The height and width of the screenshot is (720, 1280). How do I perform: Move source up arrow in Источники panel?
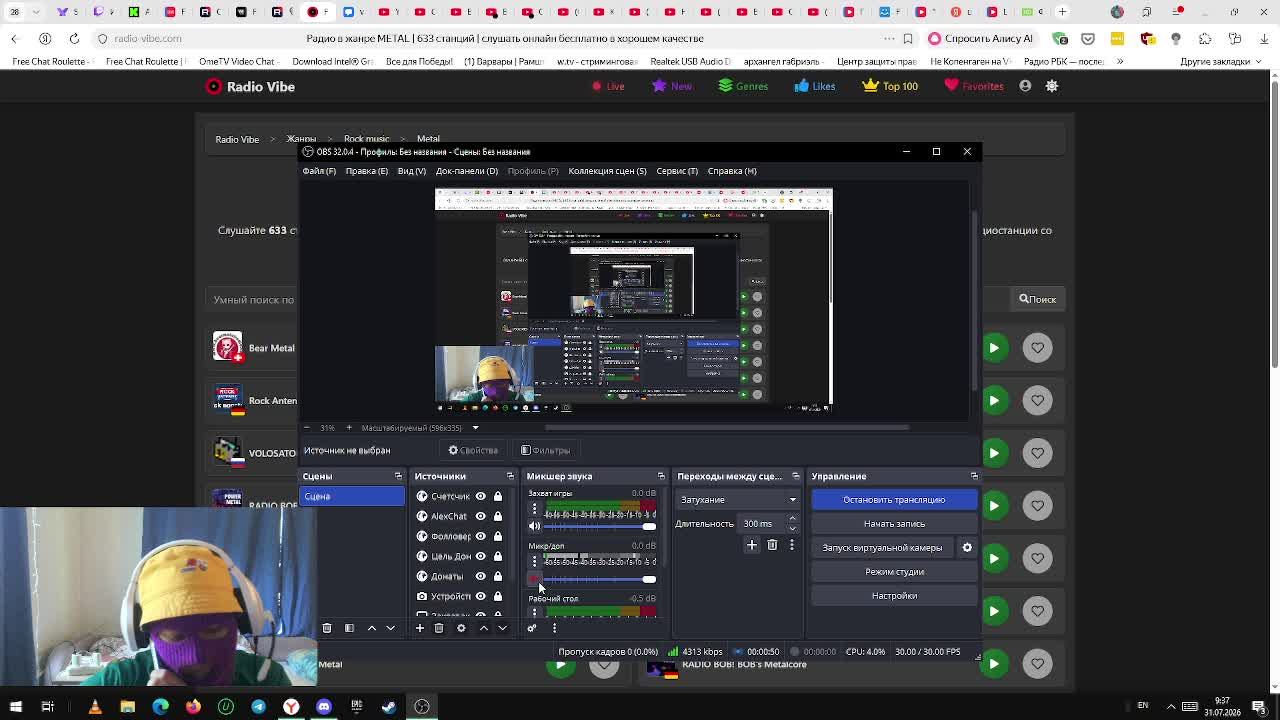(483, 628)
